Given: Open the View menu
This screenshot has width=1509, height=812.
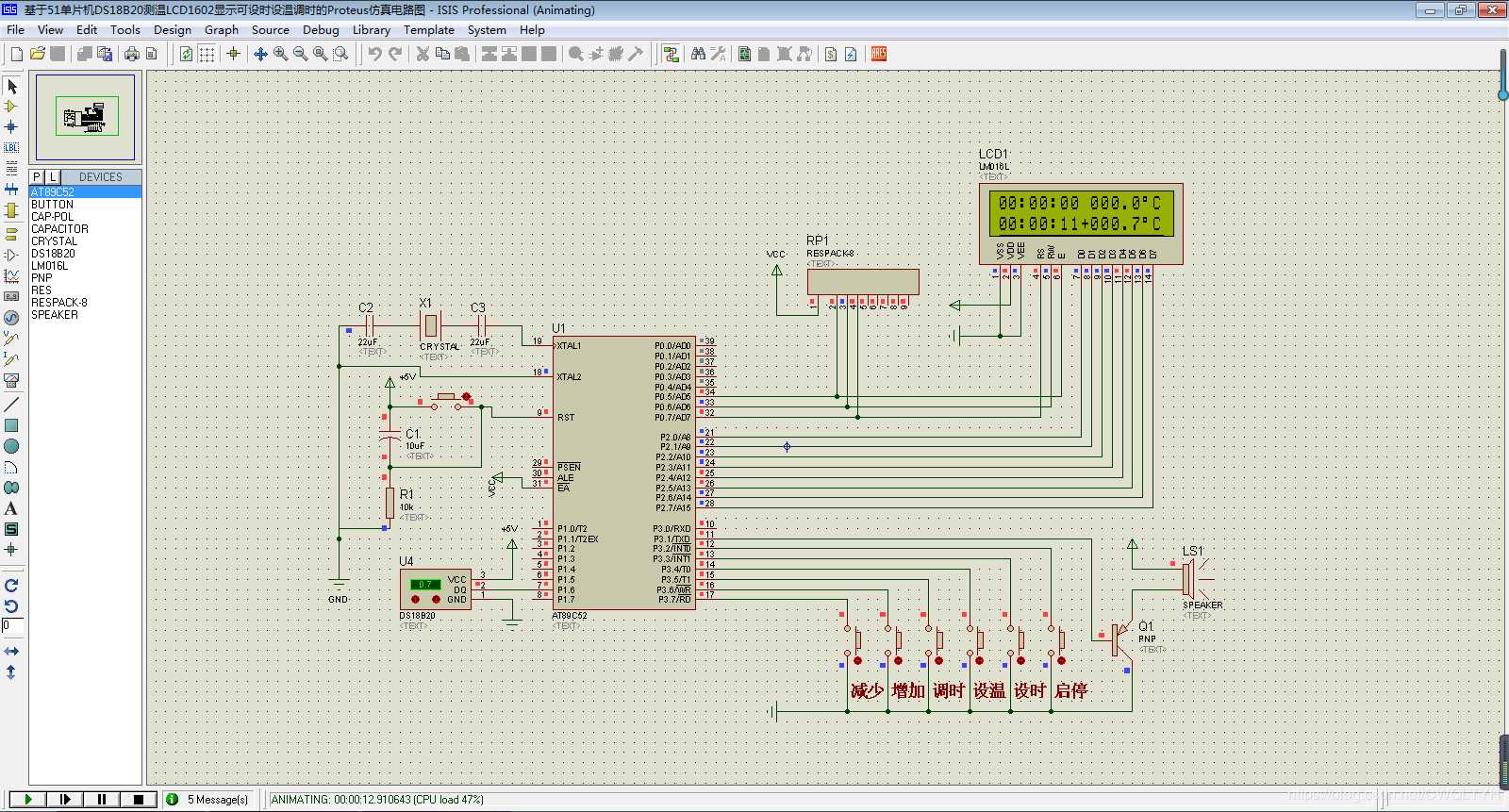Looking at the screenshot, I should pyautogui.click(x=50, y=29).
